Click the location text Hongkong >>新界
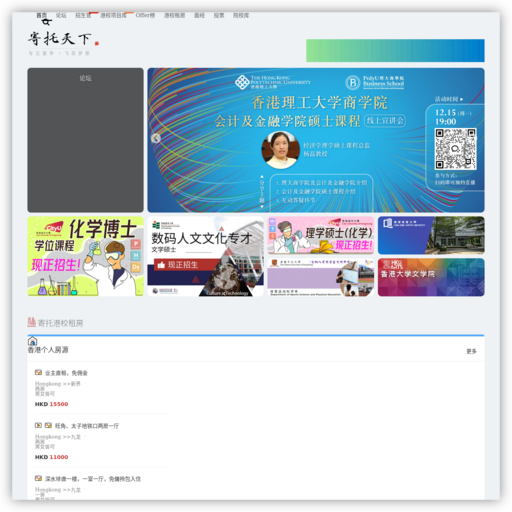Image resolution: width=512 pixels, height=512 pixels. pos(58,384)
